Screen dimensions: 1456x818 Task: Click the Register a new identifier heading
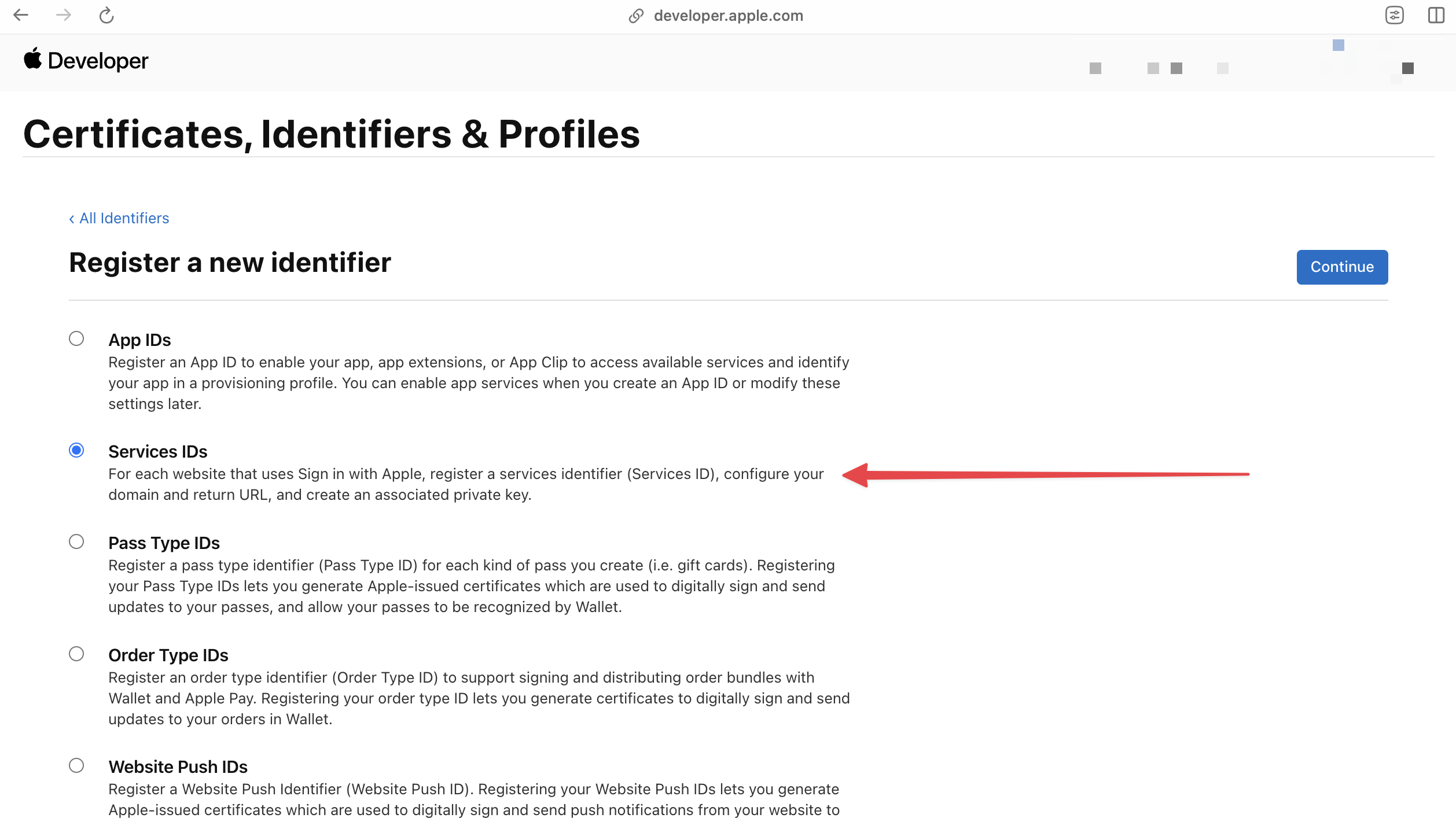[230, 262]
